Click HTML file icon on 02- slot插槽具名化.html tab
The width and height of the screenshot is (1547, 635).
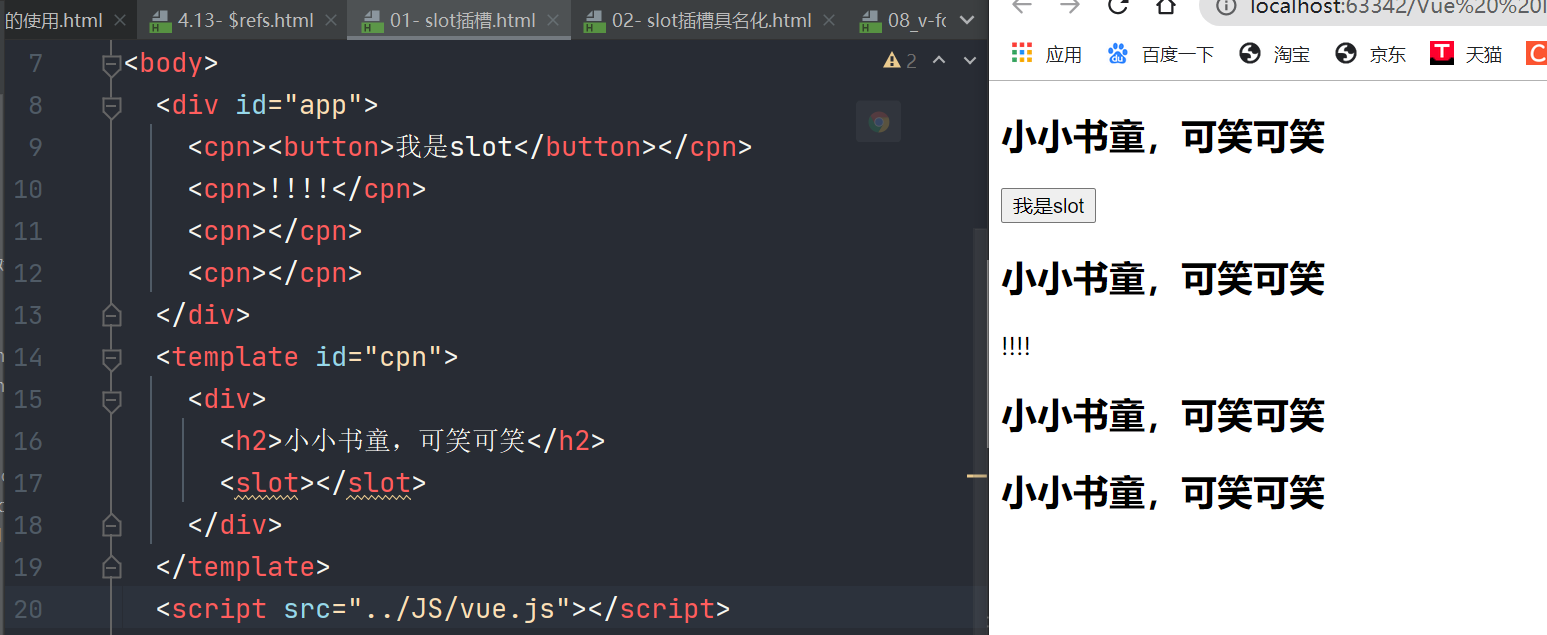(x=595, y=20)
